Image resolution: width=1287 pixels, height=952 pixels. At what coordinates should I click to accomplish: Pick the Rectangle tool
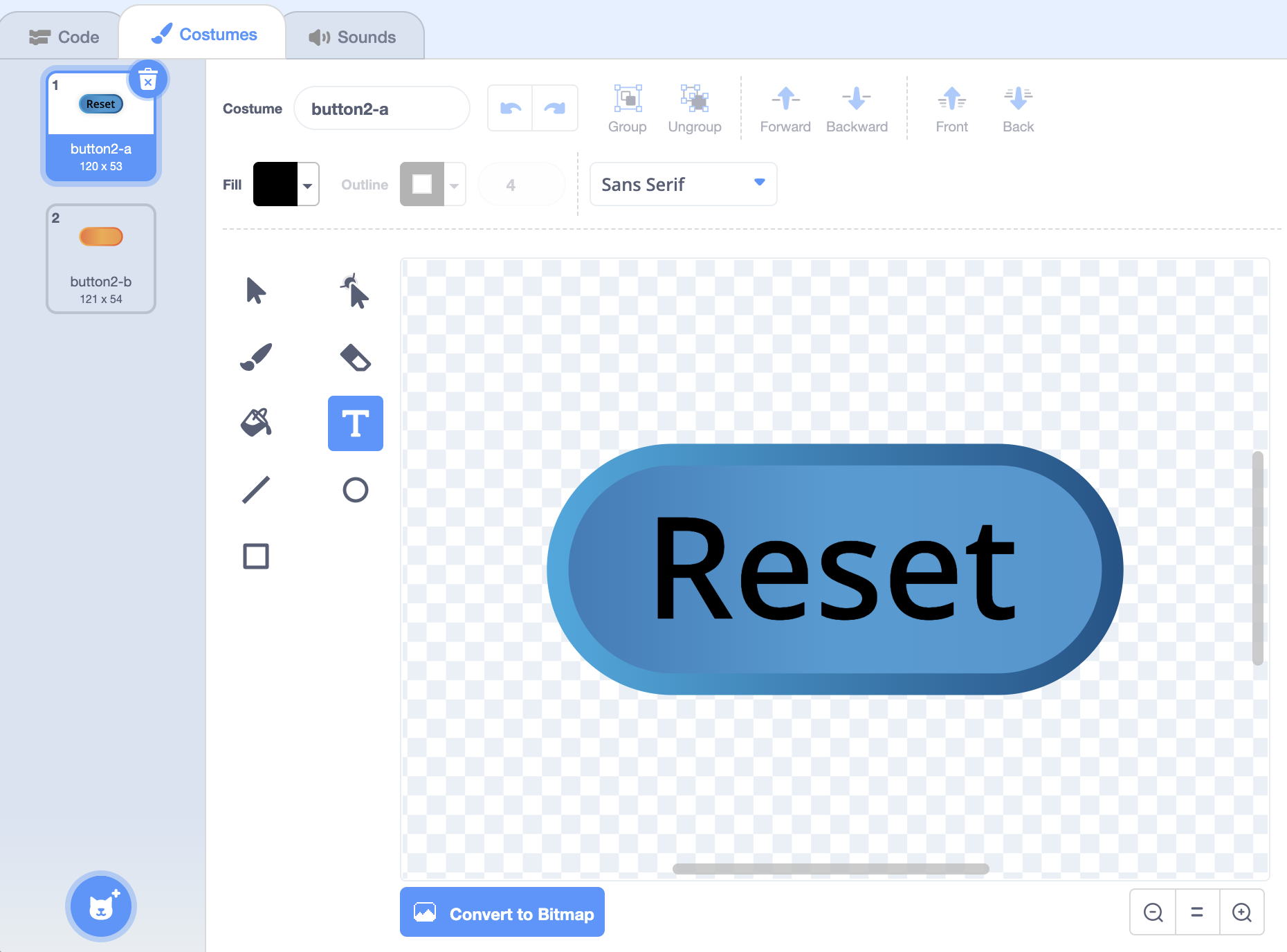tap(255, 556)
